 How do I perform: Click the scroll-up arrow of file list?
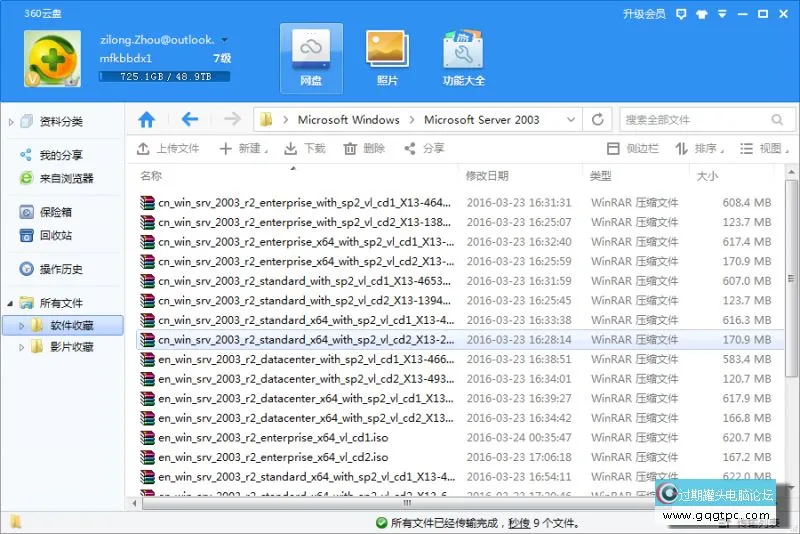coord(791,171)
